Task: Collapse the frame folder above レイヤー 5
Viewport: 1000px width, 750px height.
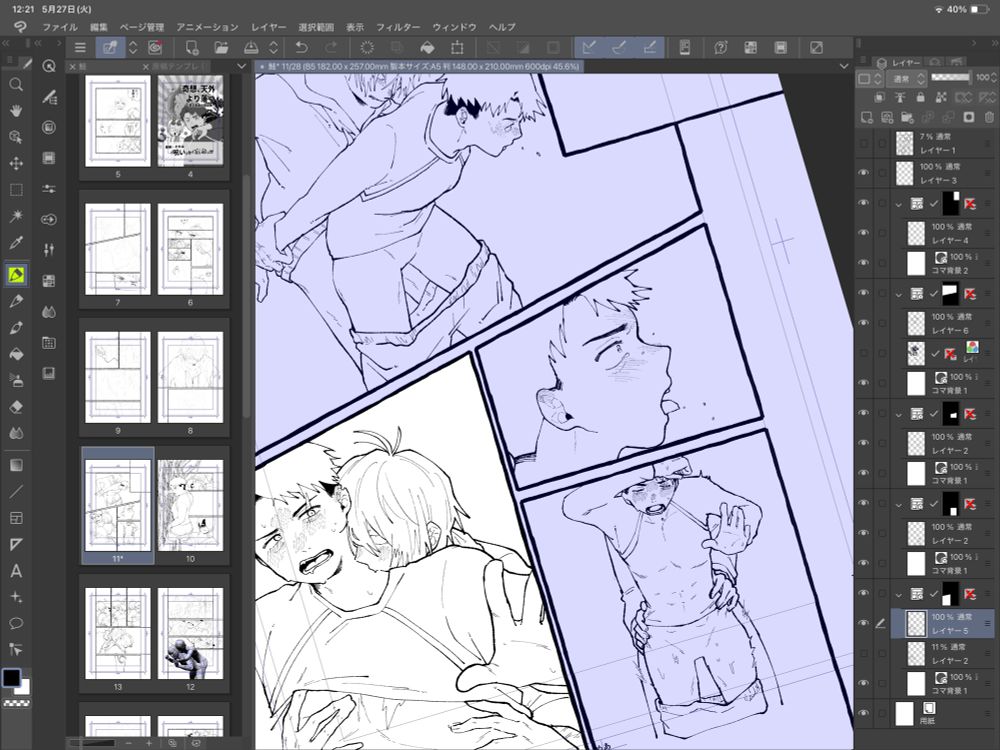Action: point(899,594)
